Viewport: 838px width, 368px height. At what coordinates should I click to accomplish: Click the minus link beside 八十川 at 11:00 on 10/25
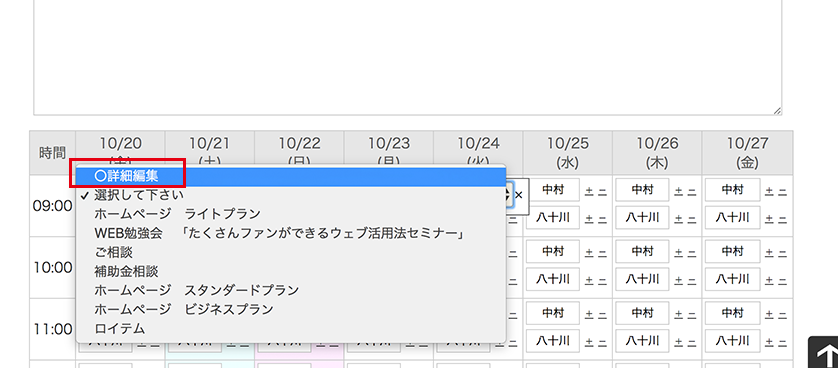click(602, 341)
